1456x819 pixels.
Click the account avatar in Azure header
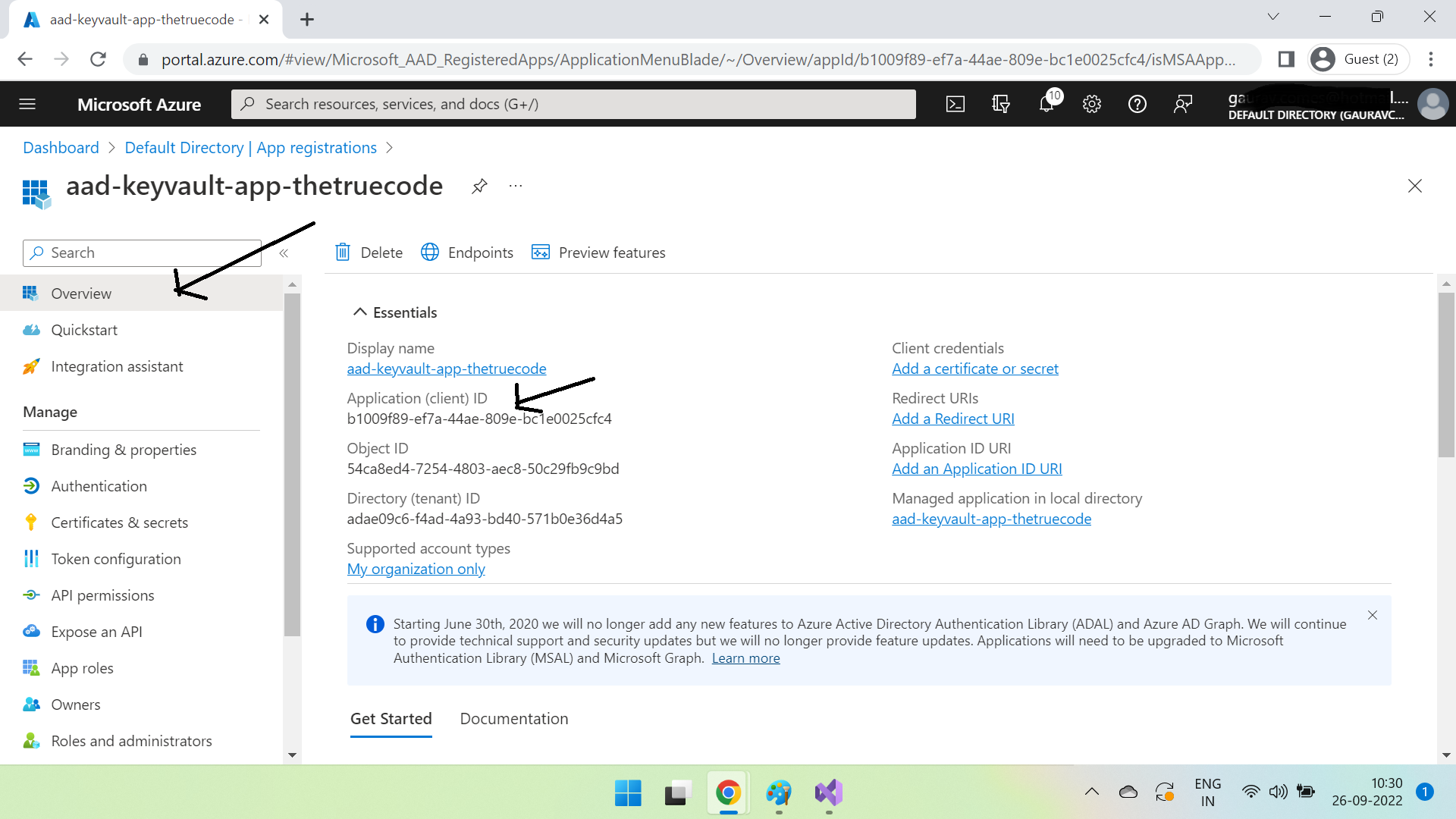click(x=1432, y=104)
